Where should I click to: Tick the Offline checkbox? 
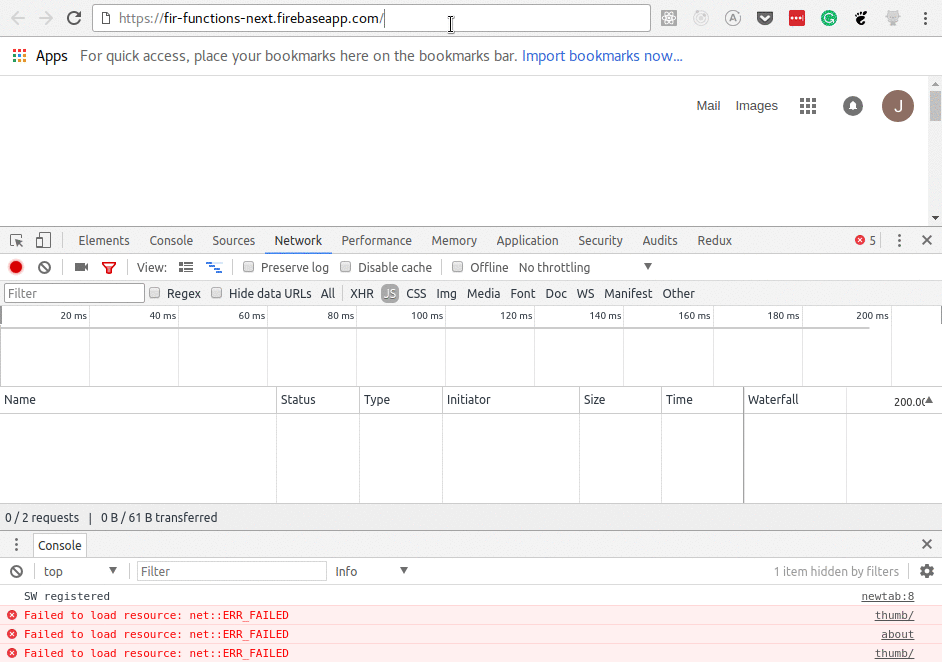[x=458, y=267]
